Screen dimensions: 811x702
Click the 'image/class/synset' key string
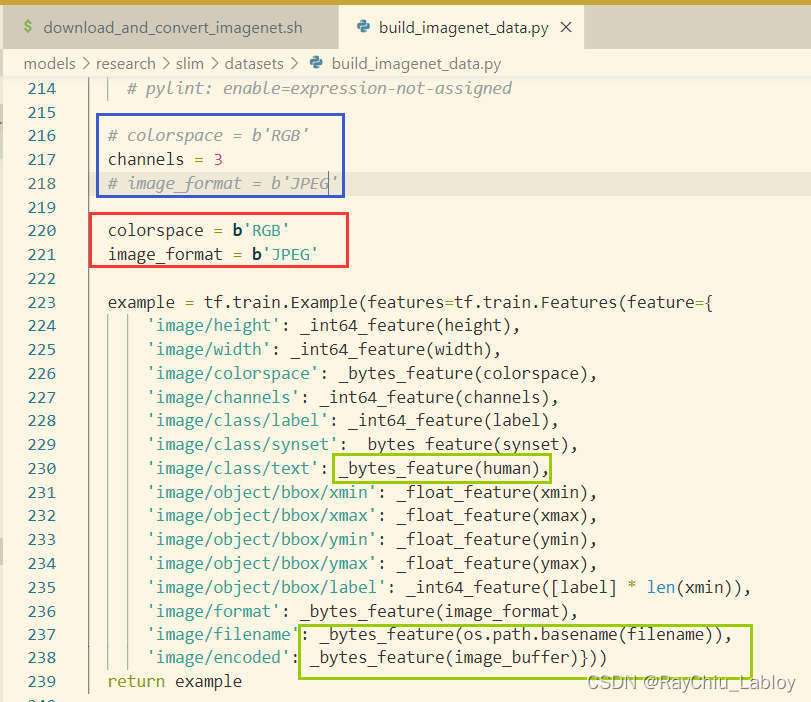[242, 444]
